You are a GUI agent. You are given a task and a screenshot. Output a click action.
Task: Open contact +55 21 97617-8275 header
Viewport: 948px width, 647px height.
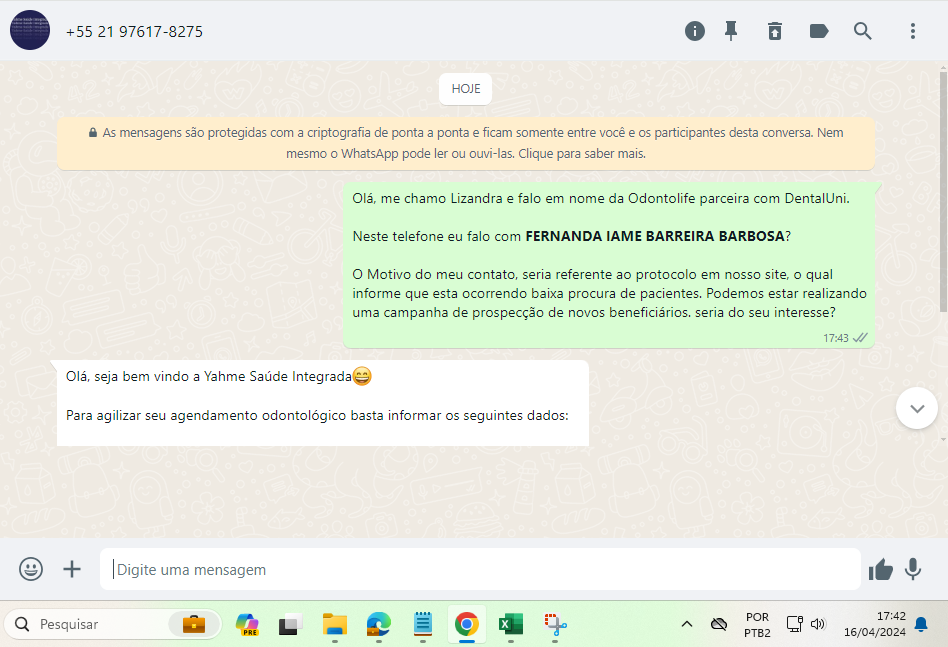pos(134,31)
